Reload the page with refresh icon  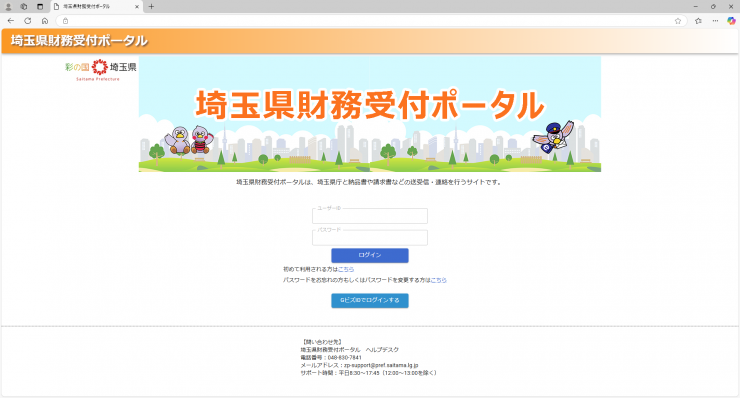coord(28,21)
